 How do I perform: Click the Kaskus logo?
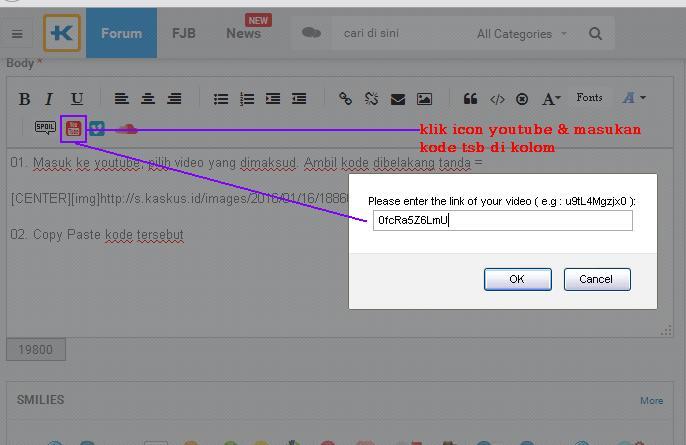pyautogui.click(x=62, y=33)
